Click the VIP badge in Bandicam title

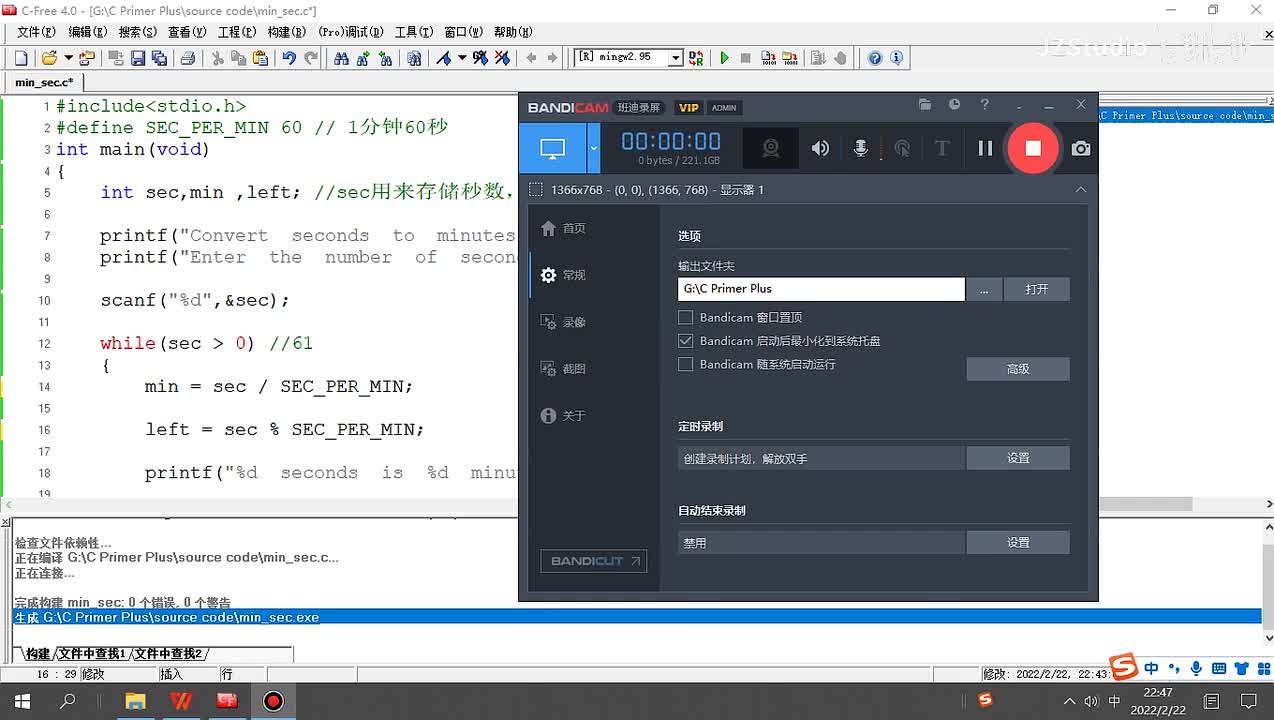coord(689,108)
